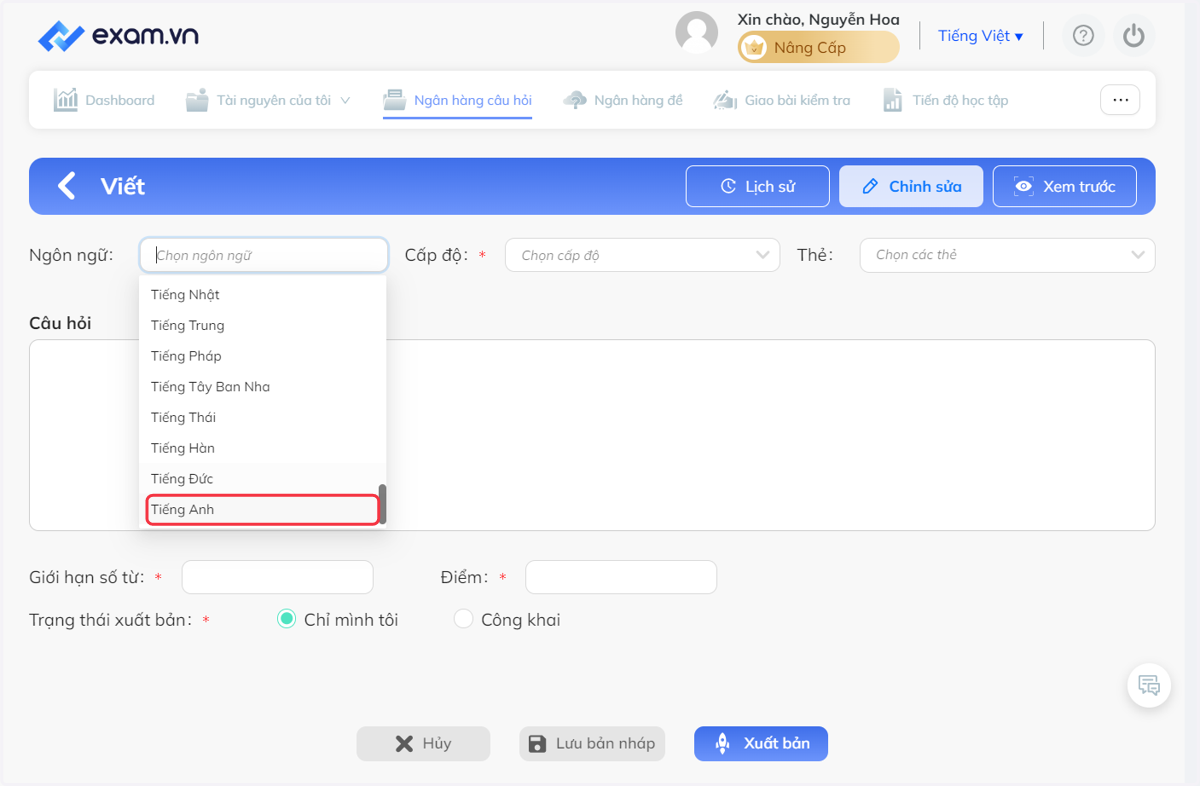Image resolution: width=1200 pixels, height=786 pixels.
Task: Select Tiếng Pháp from the language list
Action: coord(262,356)
